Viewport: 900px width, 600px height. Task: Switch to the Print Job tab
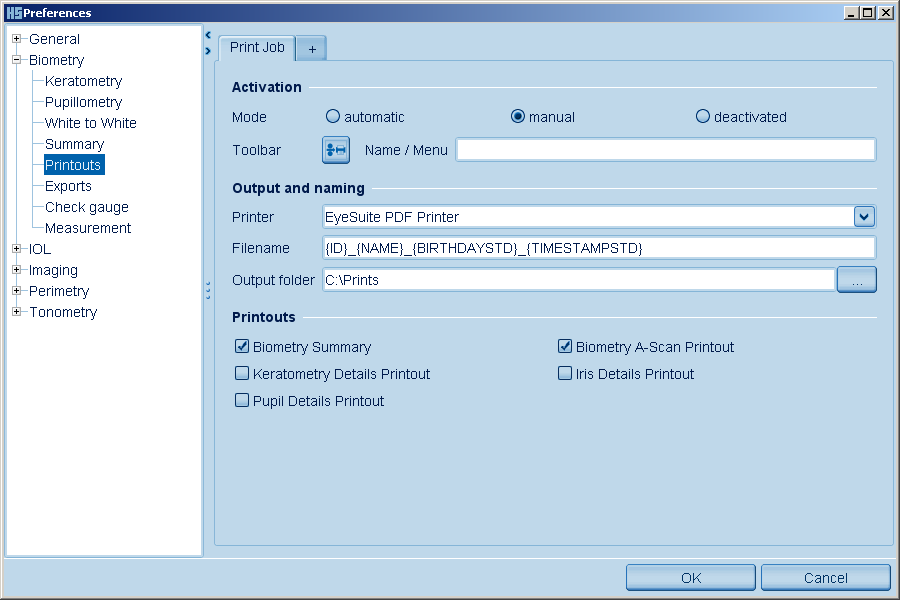(257, 48)
